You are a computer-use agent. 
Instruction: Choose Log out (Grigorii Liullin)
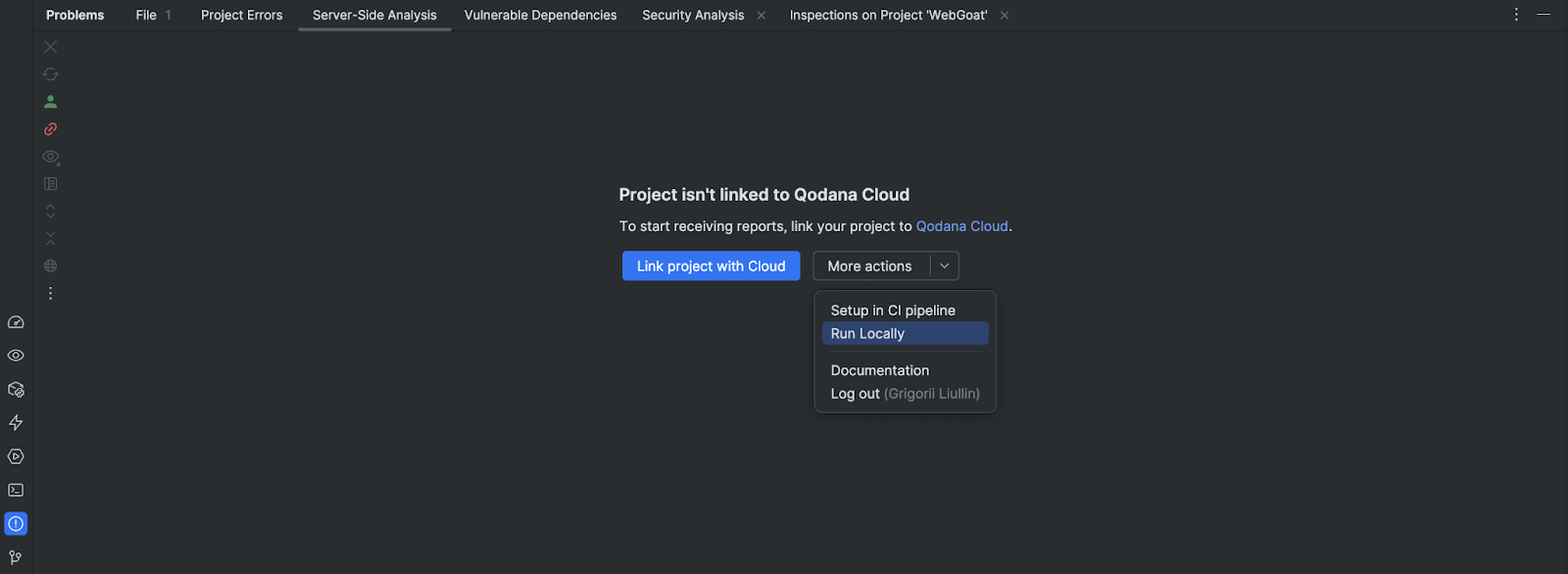pyautogui.click(x=906, y=394)
